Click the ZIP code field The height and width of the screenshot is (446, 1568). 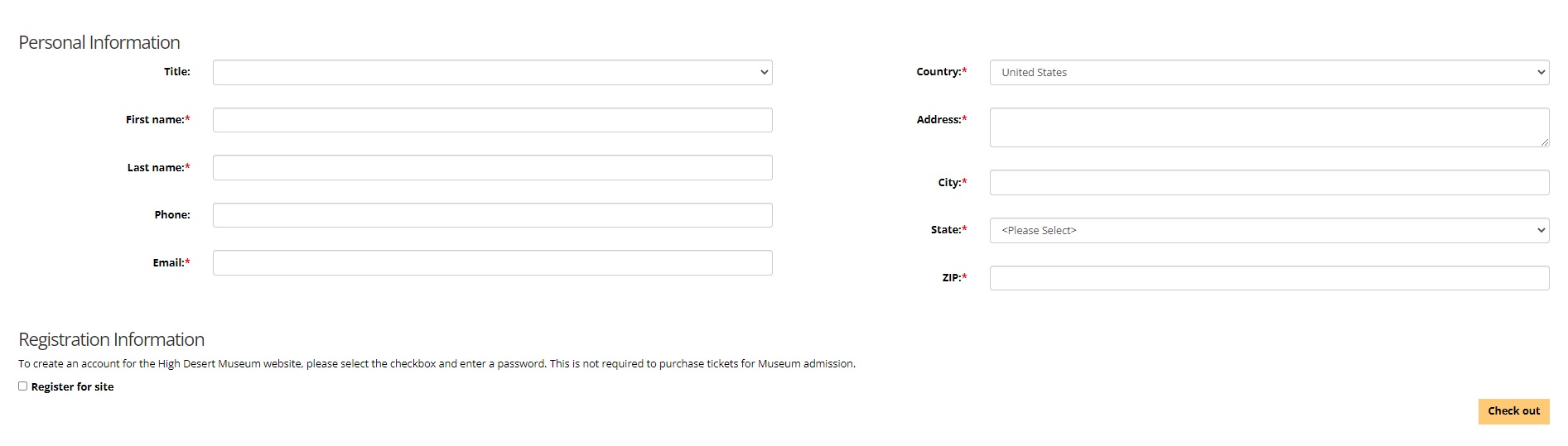pos(1269,278)
